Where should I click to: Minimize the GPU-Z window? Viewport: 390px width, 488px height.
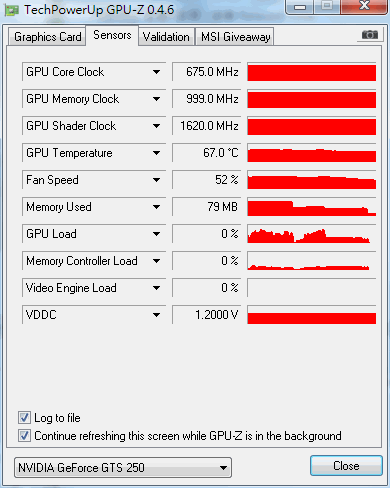[300, 7]
